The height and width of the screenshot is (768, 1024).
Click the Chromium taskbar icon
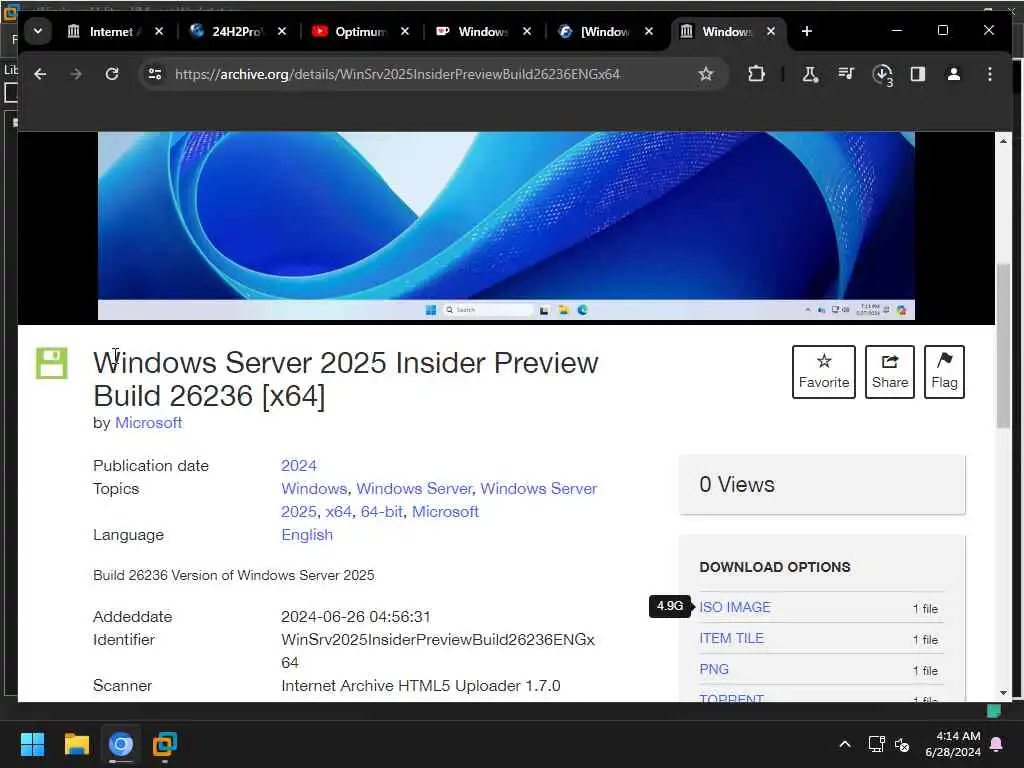121,744
